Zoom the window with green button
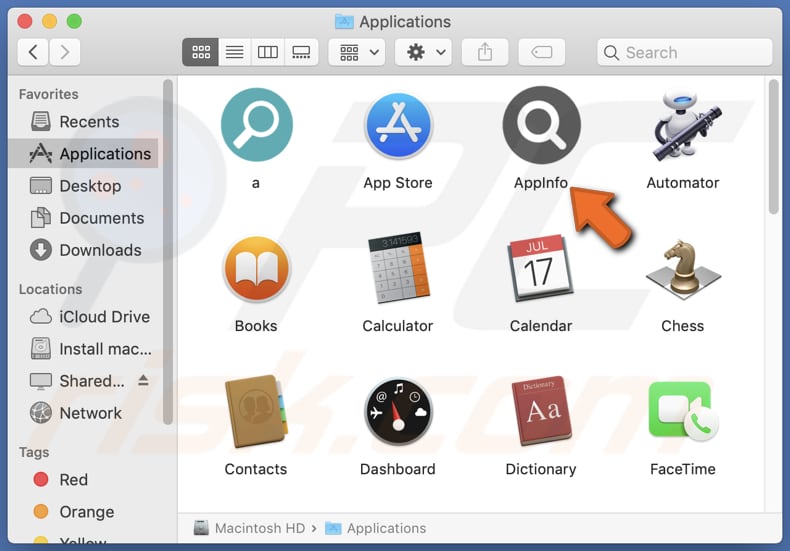Viewport: 790px width, 551px height. click(74, 21)
